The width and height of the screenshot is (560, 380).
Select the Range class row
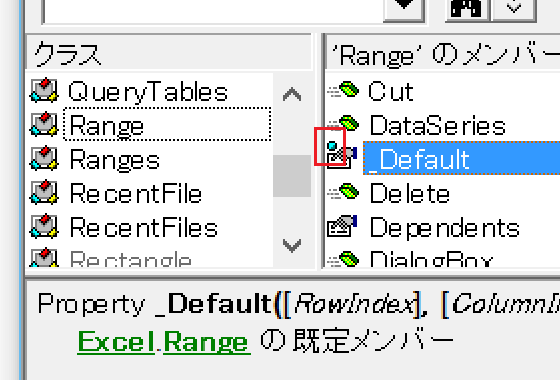click(150, 125)
